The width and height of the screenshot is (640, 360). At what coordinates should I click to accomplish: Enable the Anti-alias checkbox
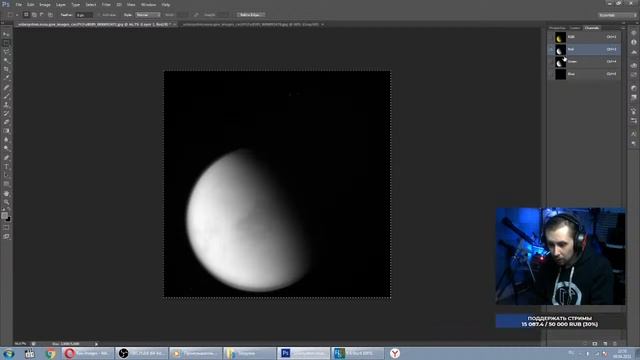coord(99,15)
